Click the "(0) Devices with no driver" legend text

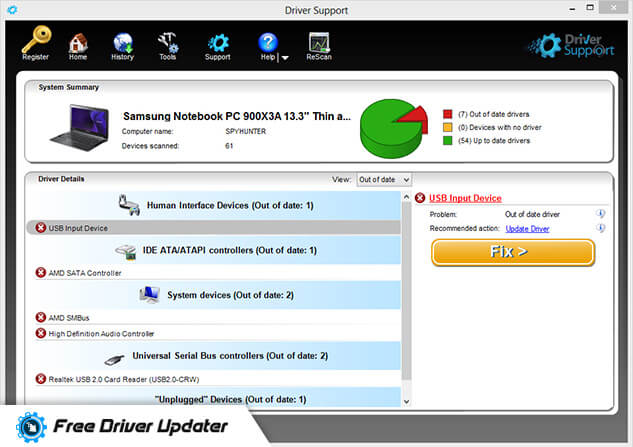pos(500,128)
